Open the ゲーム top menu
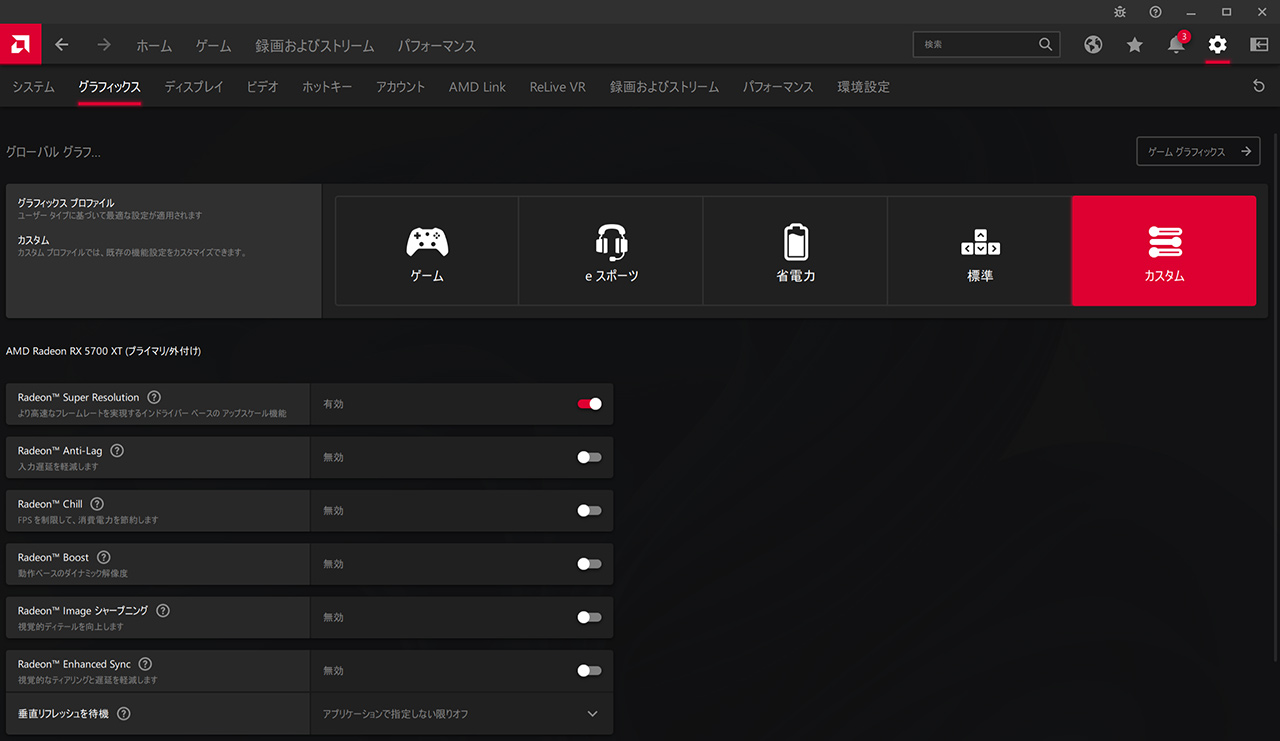This screenshot has height=741, width=1280. tap(213, 46)
